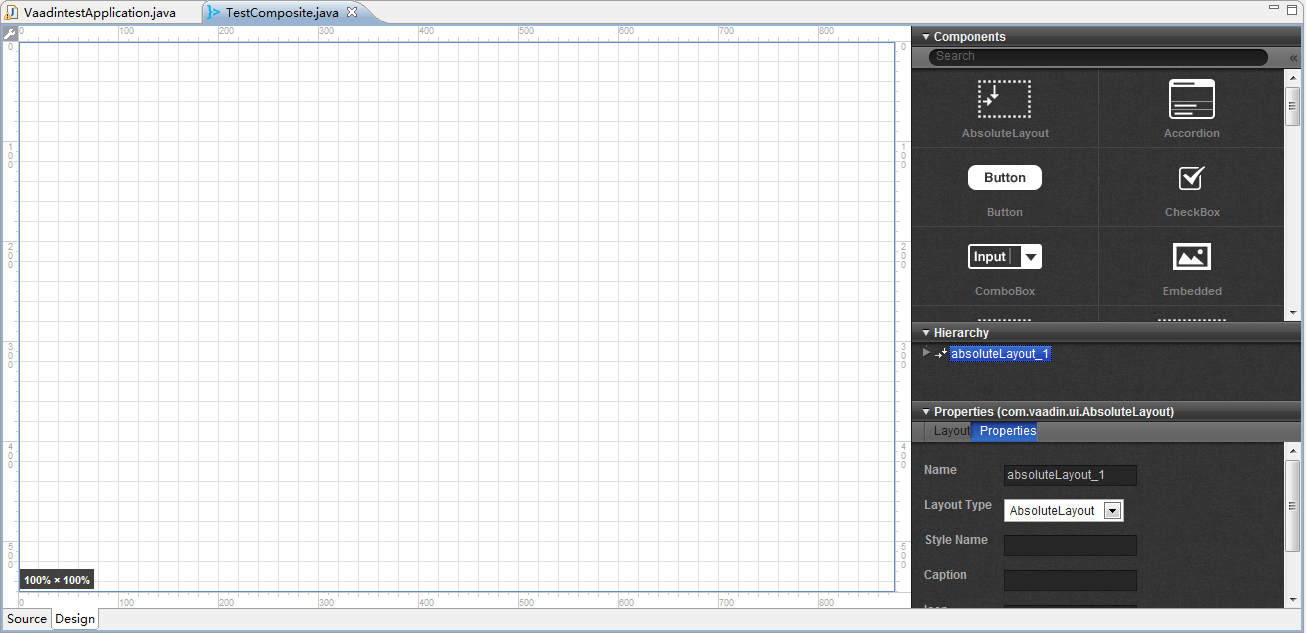This screenshot has height=633, width=1306.
Task: Click Properties panel scrollbar thumb
Action: [1293, 505]
